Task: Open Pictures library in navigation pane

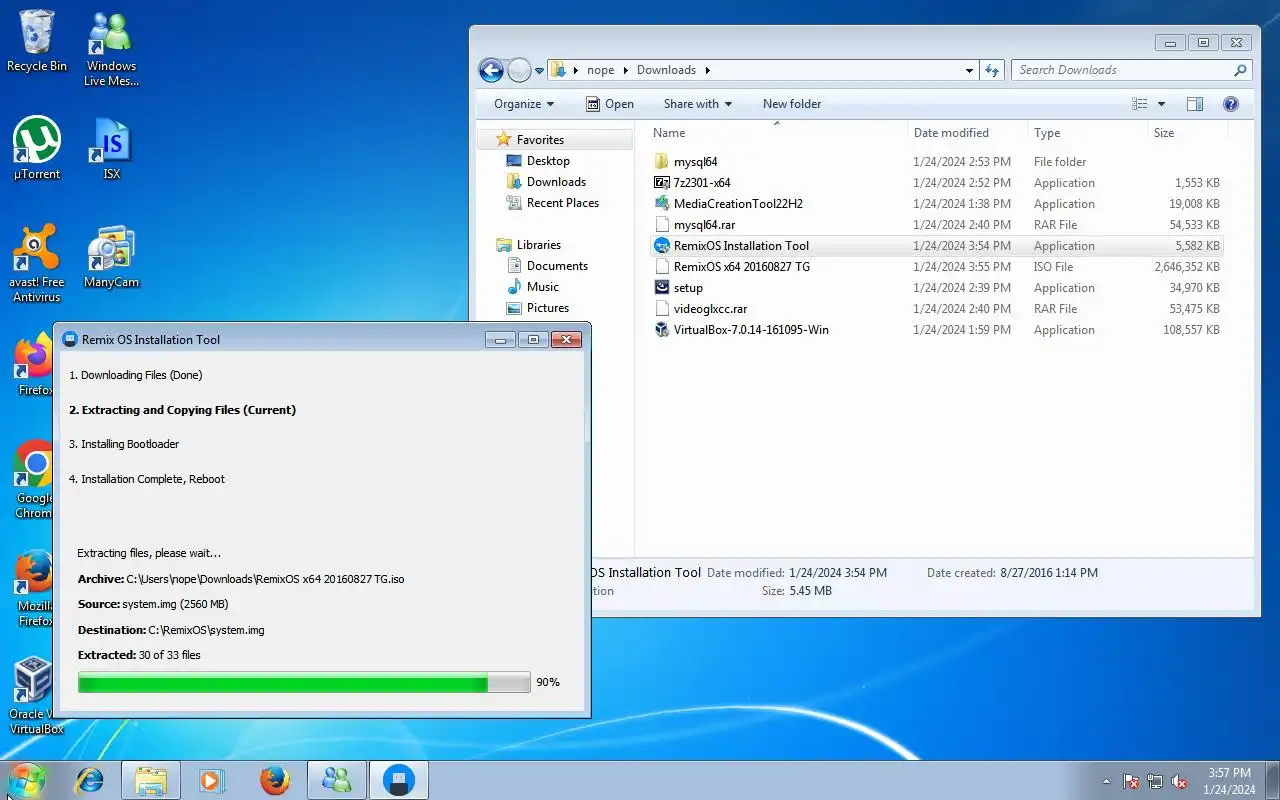Action: [x=547, y=308]
